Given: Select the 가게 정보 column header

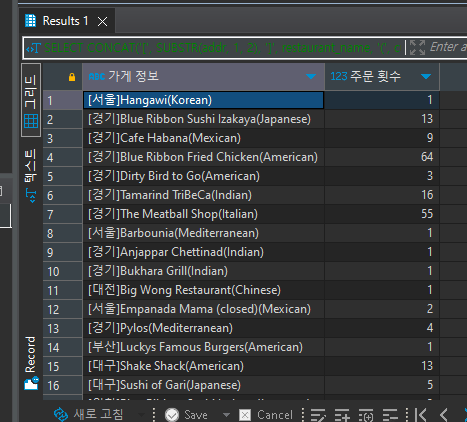Looking at the screenshot, I should point(203,77).
